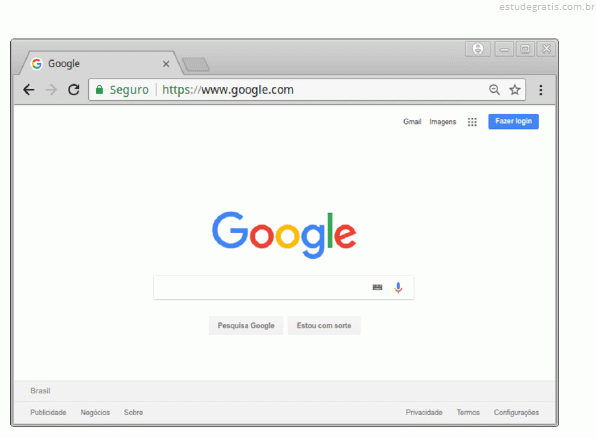This screenshot has width=596, height=438.
Task: Click the forward navigation arrow
Action: [x=51, y=90]
